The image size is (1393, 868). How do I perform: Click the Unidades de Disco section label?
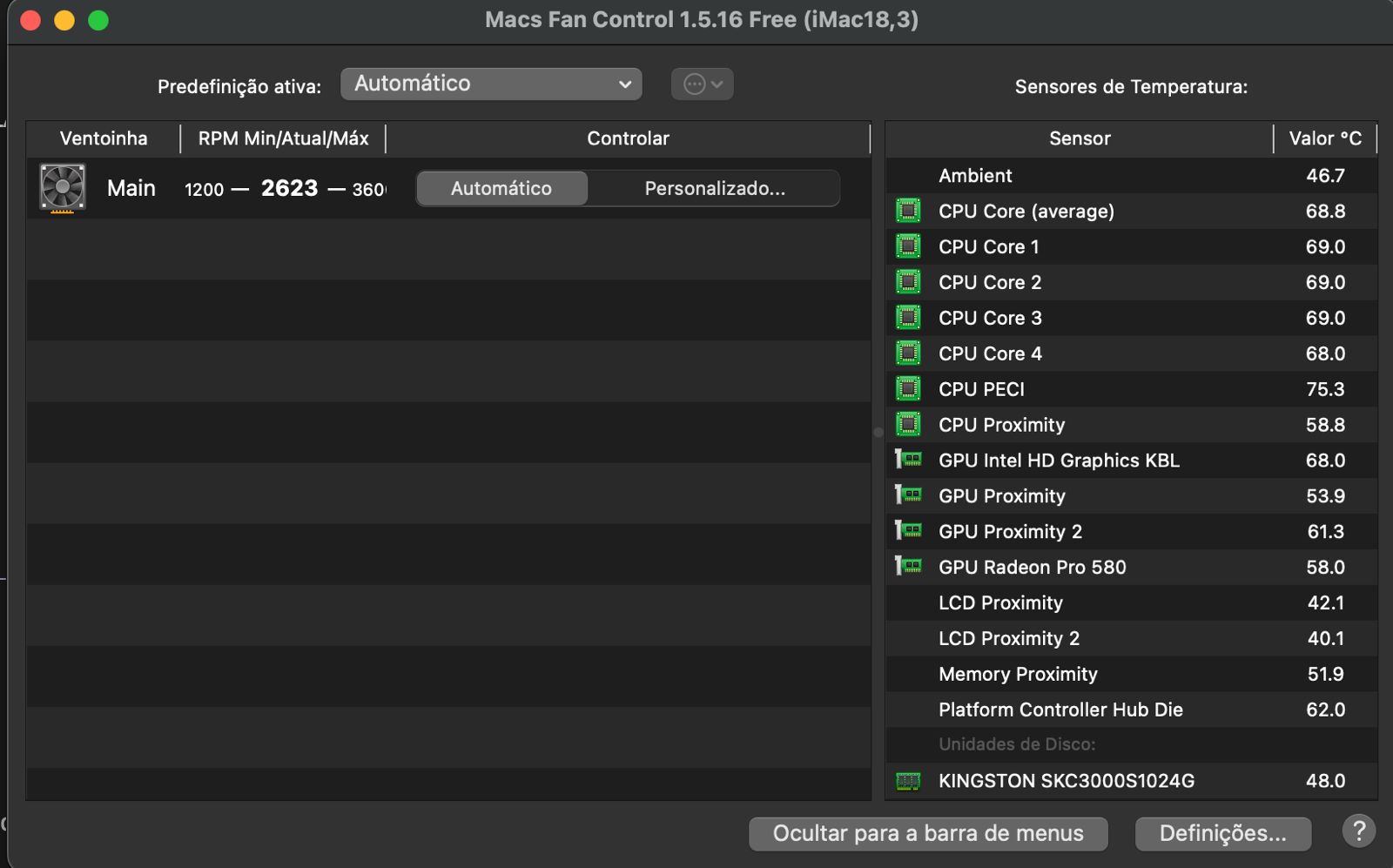tap(1017, 744)
